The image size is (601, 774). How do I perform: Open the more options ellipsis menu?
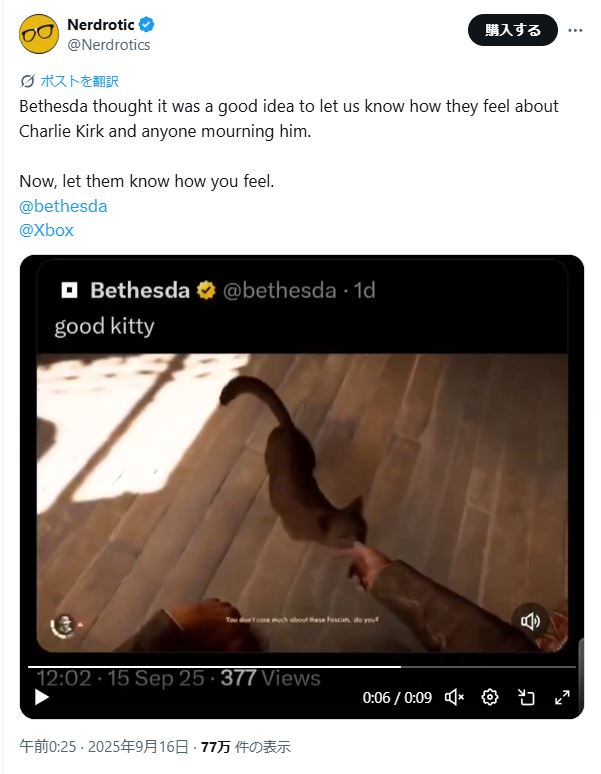[x=575, y=30]
